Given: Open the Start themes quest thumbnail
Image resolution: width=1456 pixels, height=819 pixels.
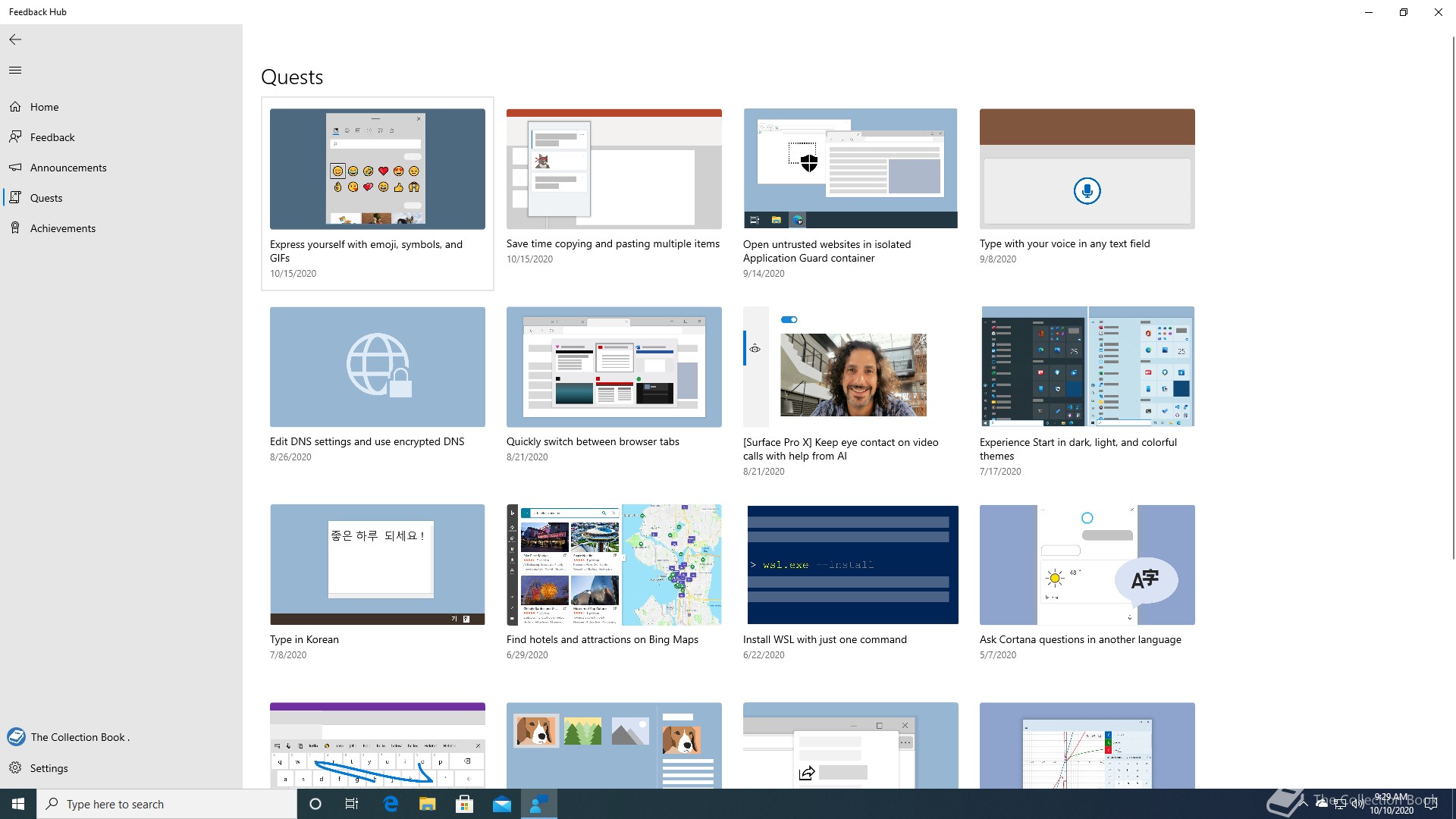Looking at the screenshot, I should pyautogui.click(x=1087, y=367).
